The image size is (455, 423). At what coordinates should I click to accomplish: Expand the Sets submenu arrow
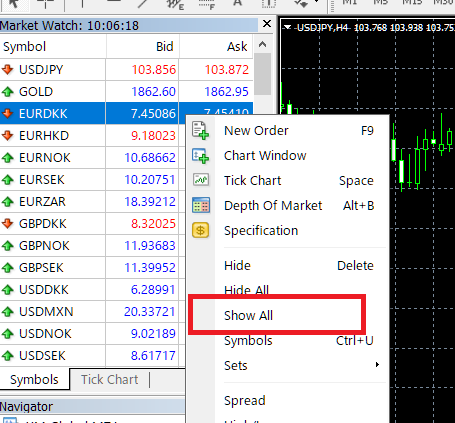[377, 365]
